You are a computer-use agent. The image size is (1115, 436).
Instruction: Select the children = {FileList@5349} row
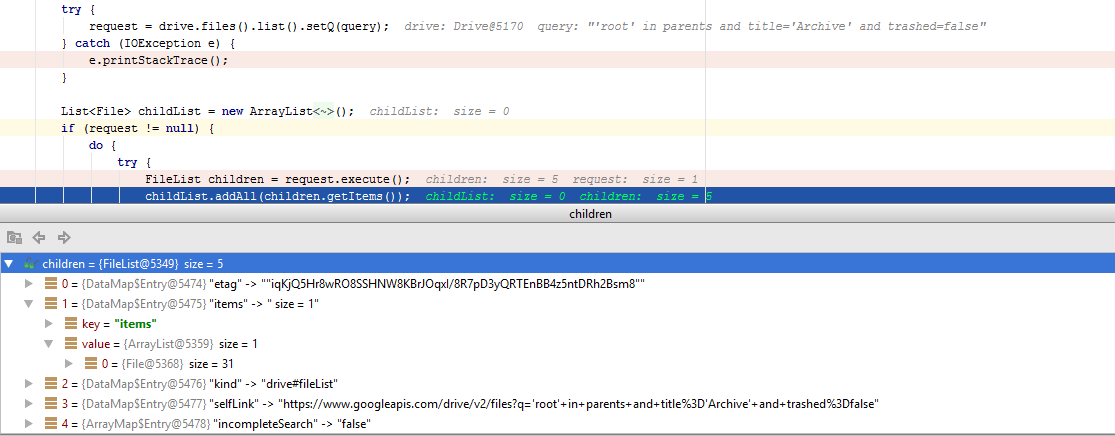(x=558, y=264)
